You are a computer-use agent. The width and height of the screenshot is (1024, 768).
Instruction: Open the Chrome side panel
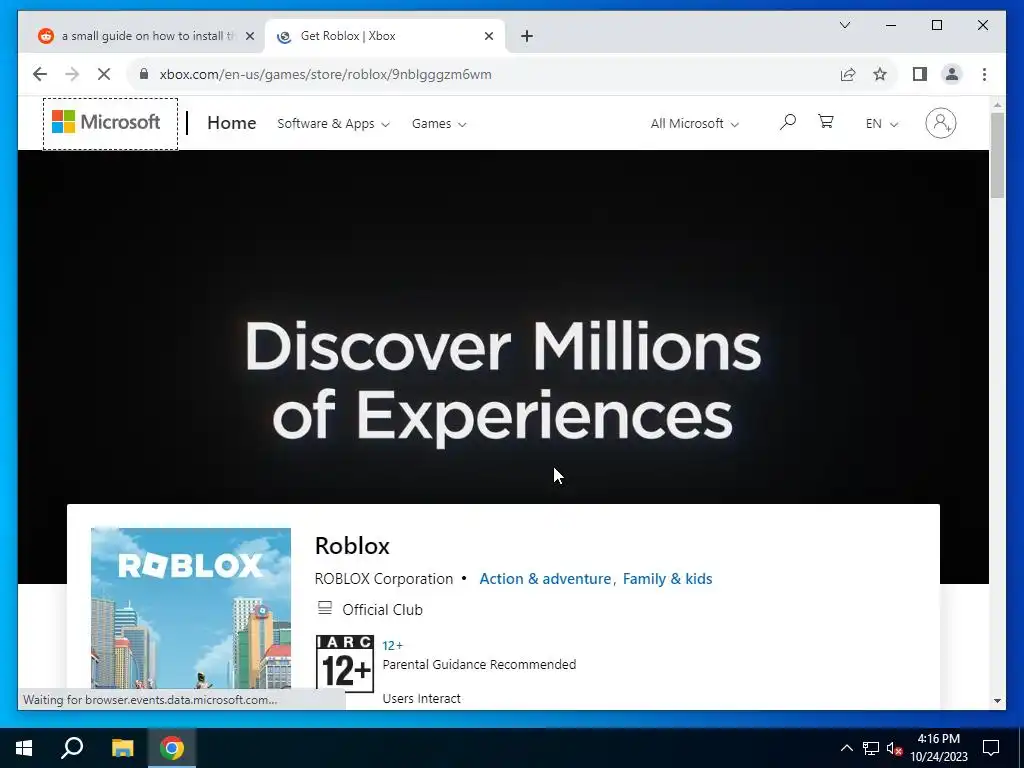point(920,74)
